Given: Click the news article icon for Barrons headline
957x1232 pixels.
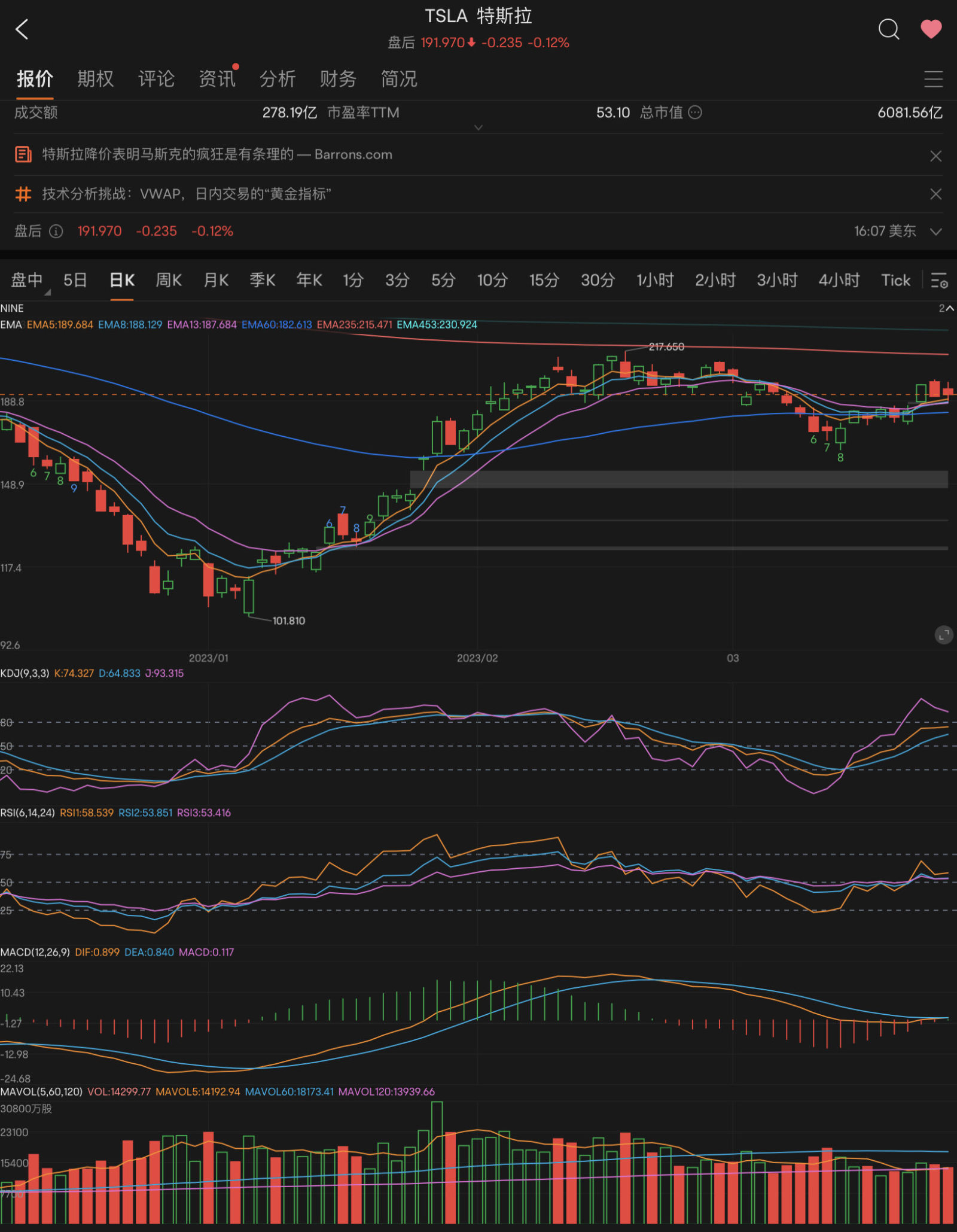Looking at the screenshot, I should coord(23,154).
